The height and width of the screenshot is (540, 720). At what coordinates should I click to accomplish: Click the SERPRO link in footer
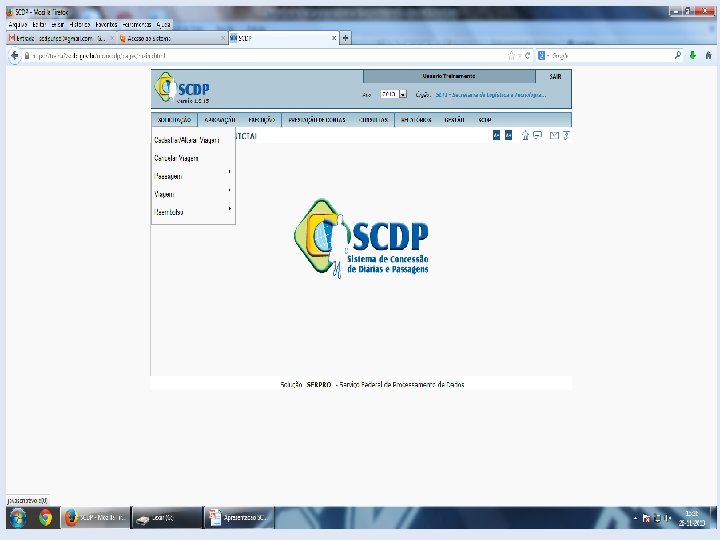click(x=319, y=385)
